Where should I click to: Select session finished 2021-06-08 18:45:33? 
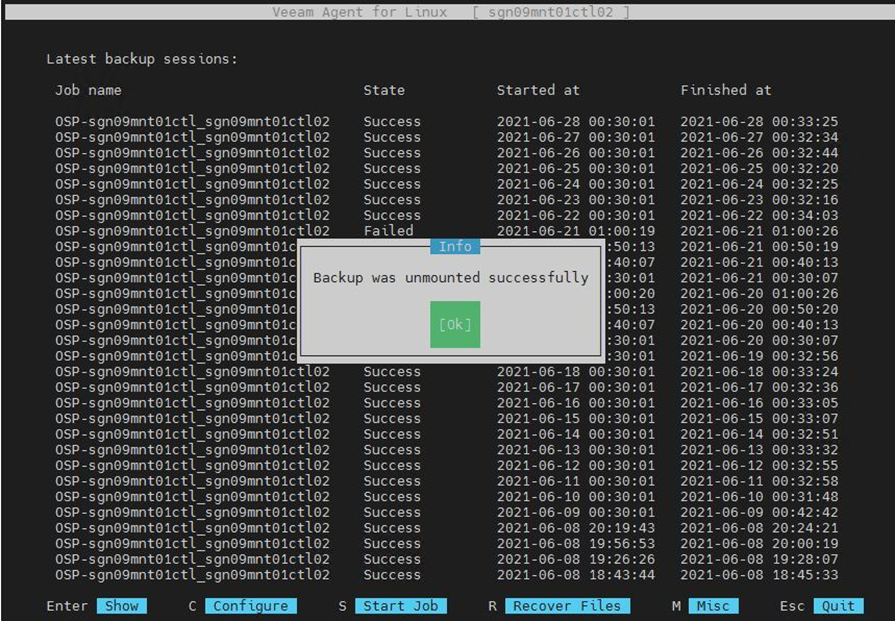[x=758, y=575]
